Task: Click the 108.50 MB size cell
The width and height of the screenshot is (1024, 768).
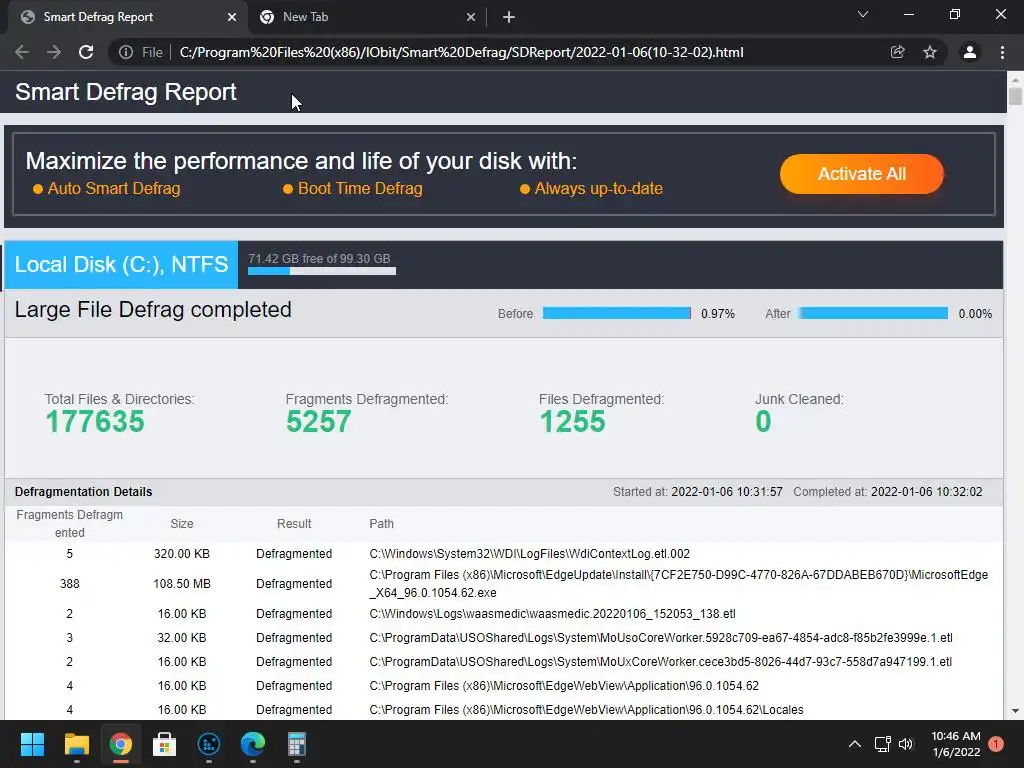Action: pos(182,584)
